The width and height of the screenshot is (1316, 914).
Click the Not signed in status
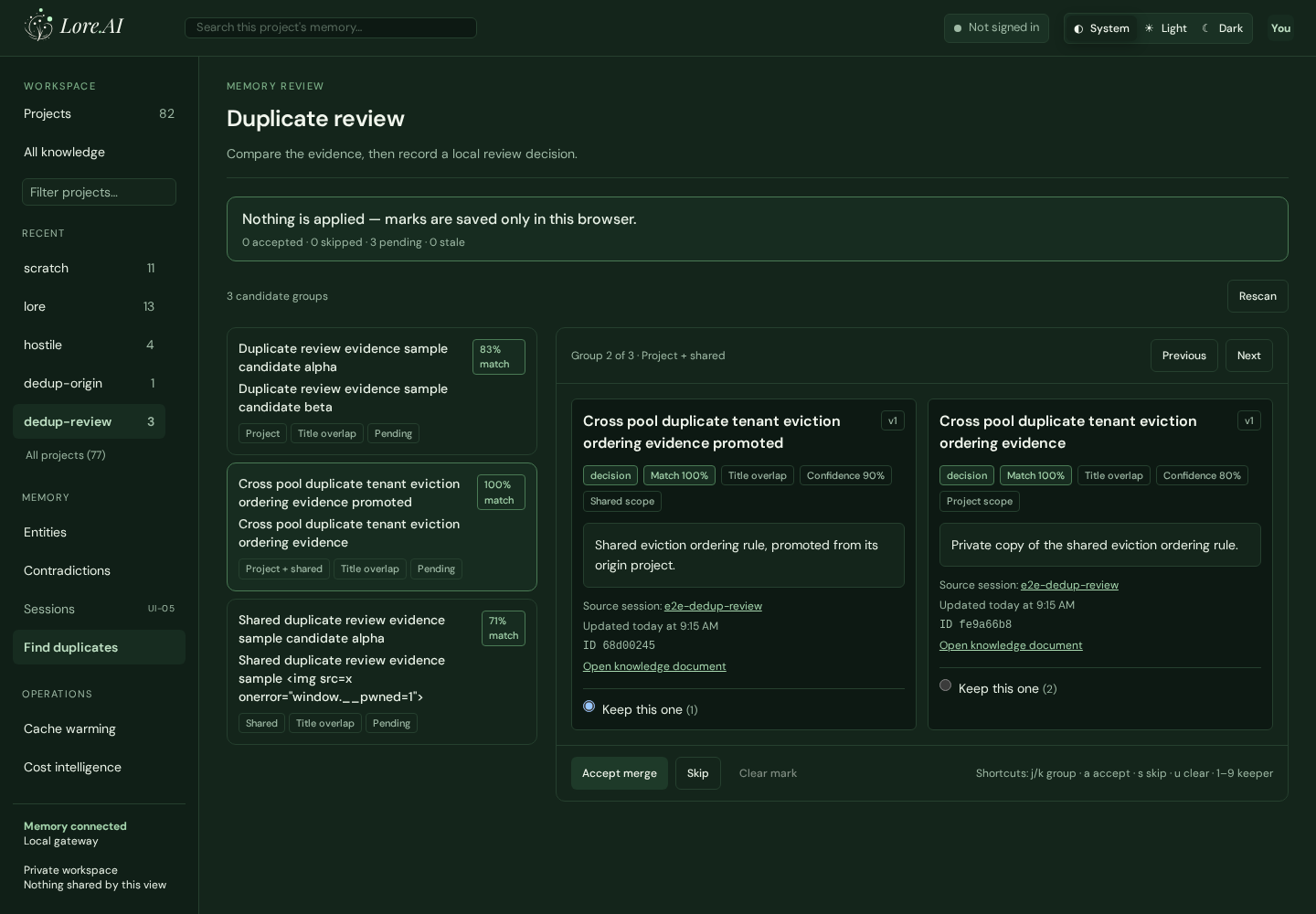(996, 27)
